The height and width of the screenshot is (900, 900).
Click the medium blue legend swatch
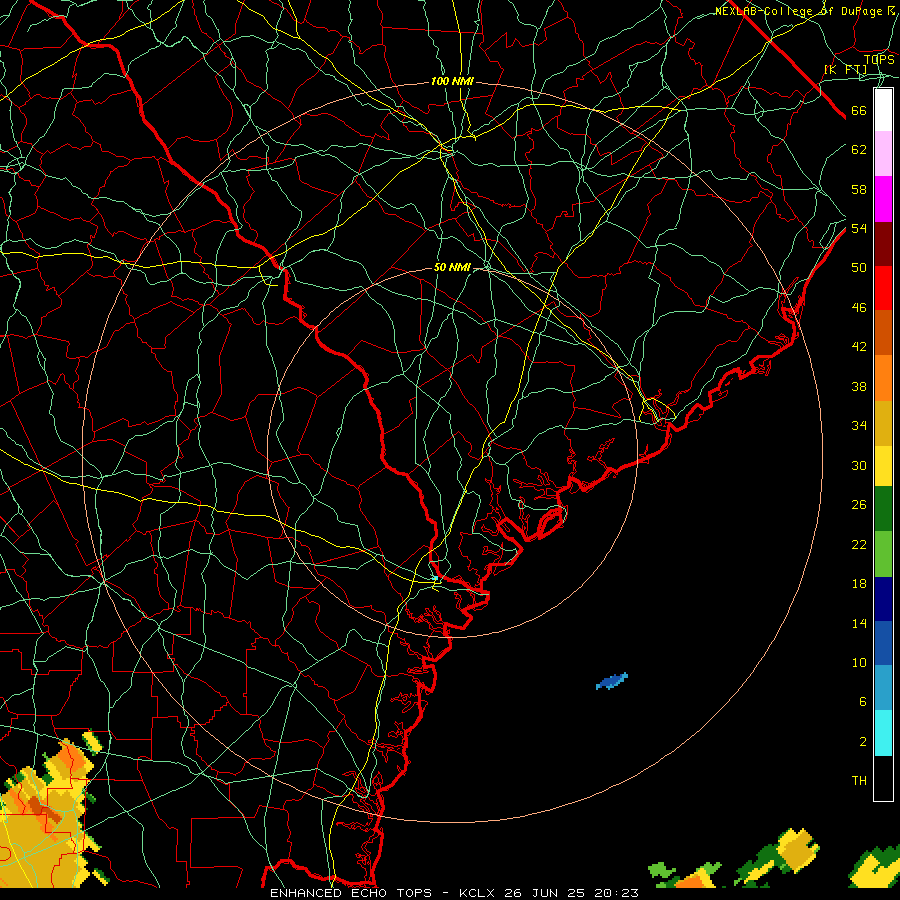pos(883,643)
